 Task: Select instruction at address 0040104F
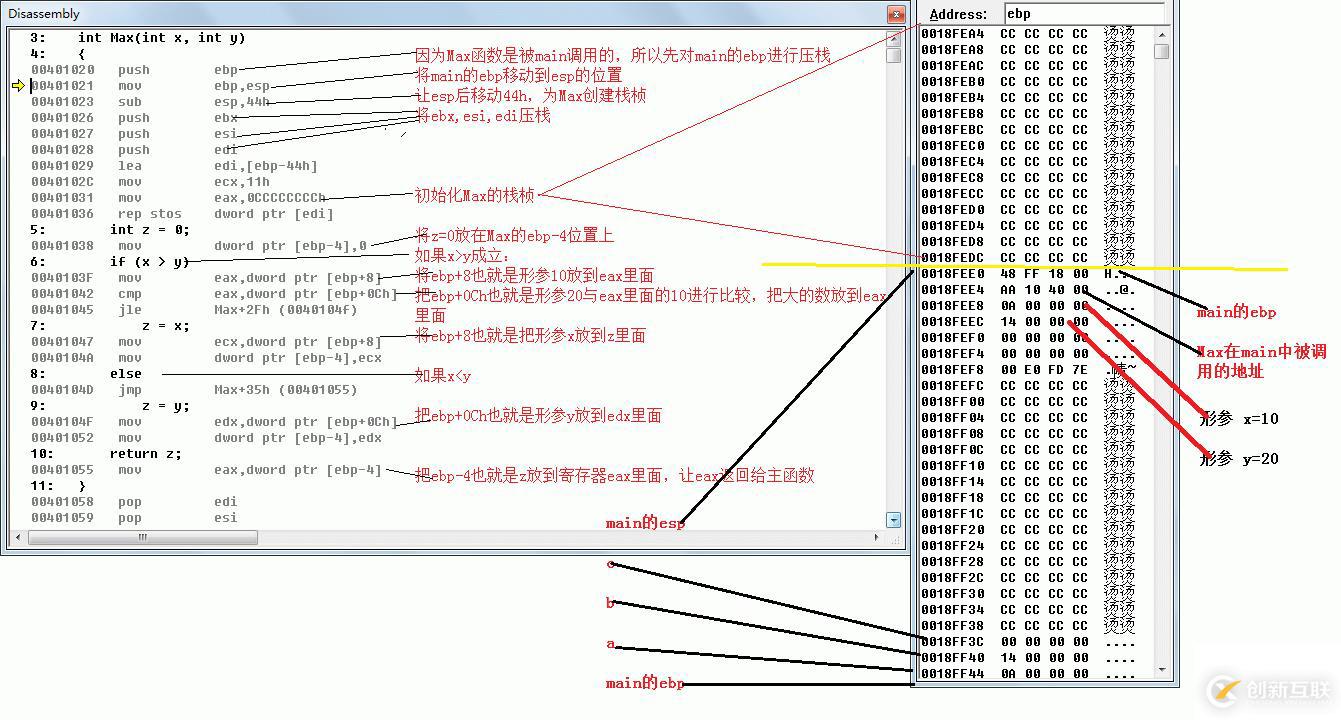pos(214,422)
